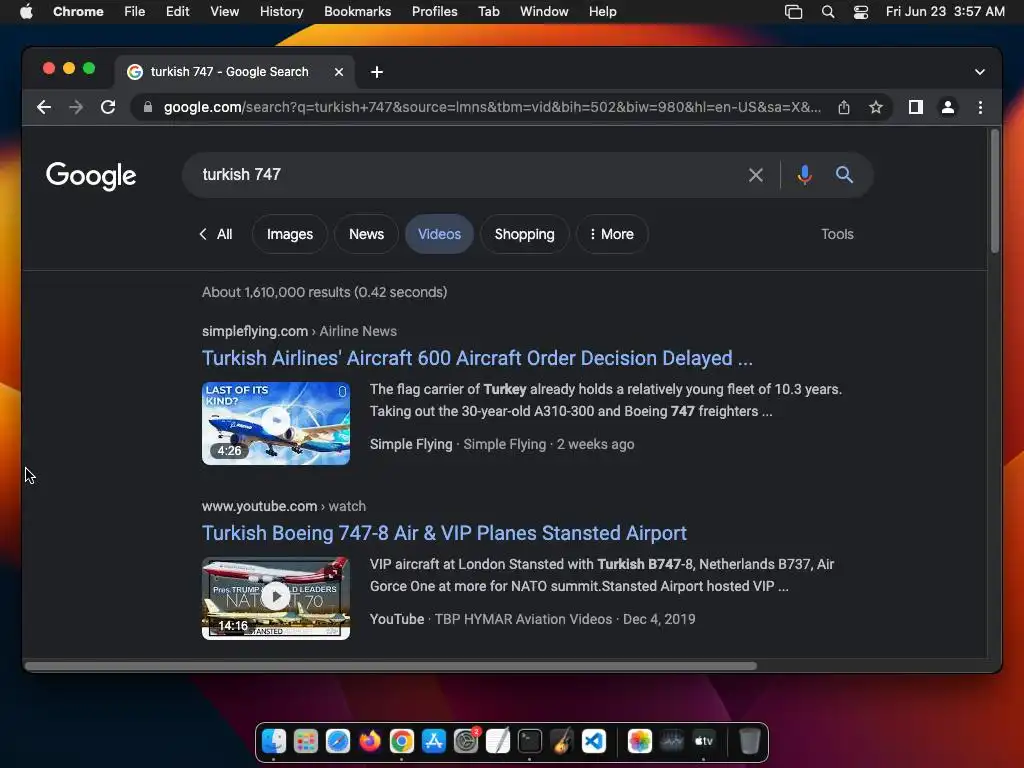Open the Bookmarks menu
This screenshot has height=768, width=1024.
[x=357, y=11]
